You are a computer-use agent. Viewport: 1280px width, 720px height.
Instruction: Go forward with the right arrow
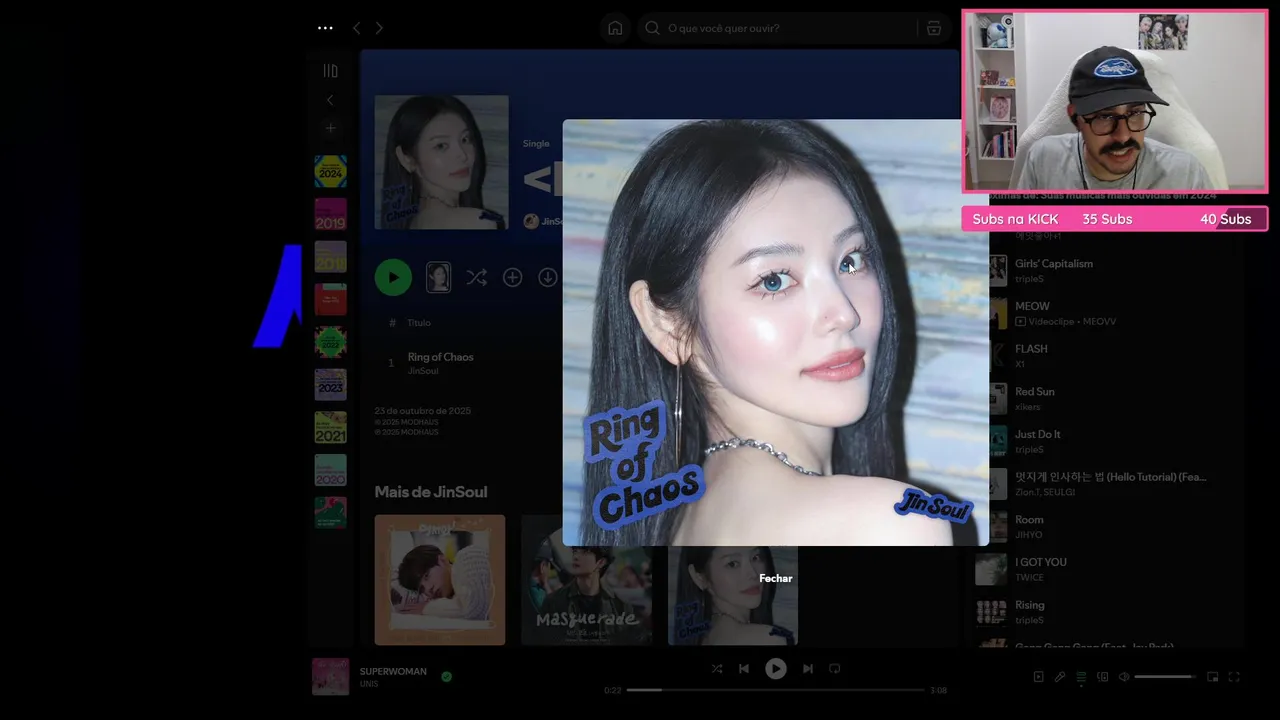(379, 28)
